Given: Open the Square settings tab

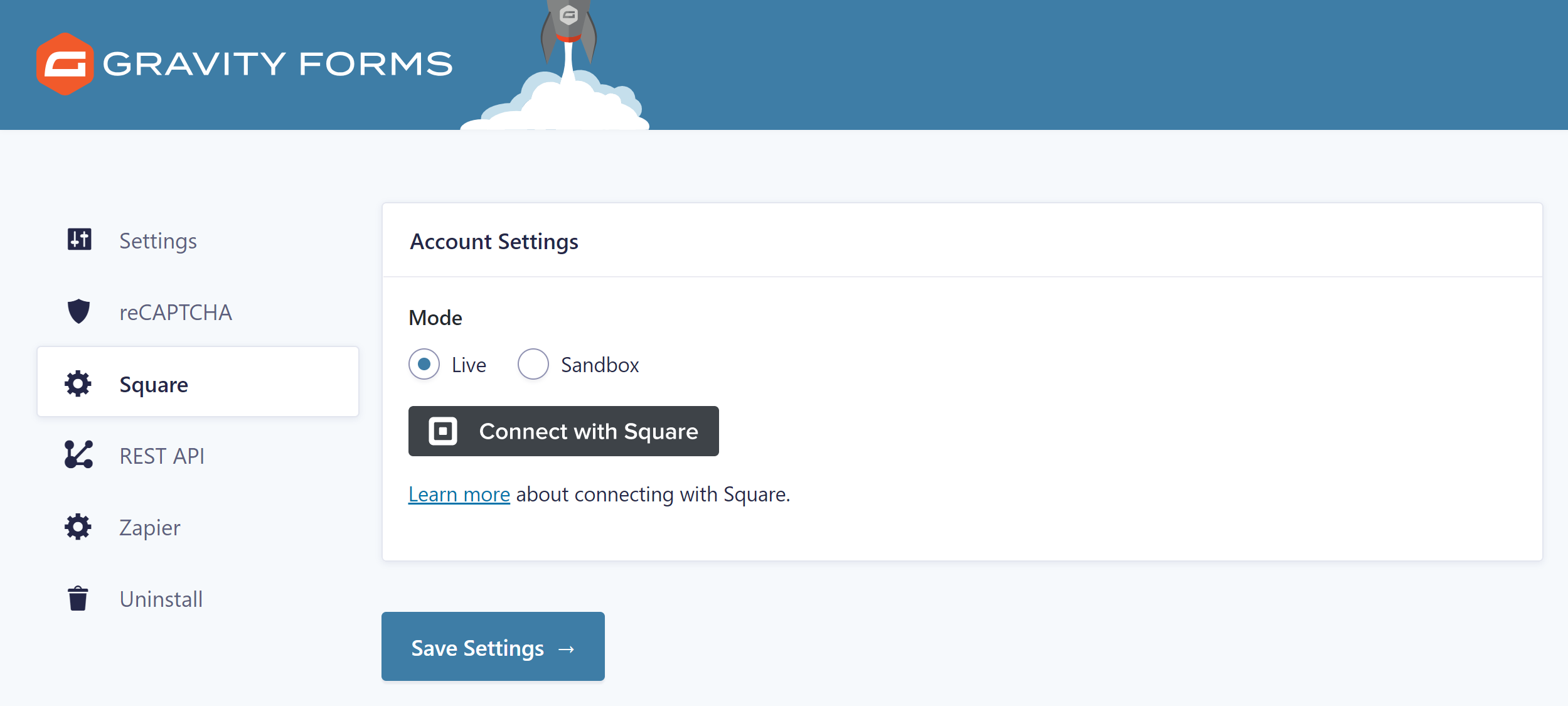Looking at the screenshot, I should [198, 382].
